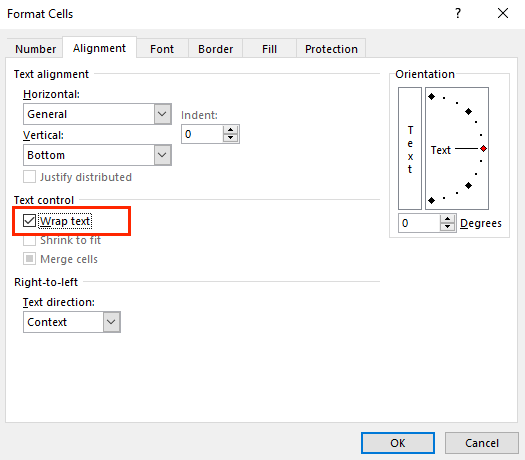
Task: Click the Degrees input field
Action: coord(420,223)
